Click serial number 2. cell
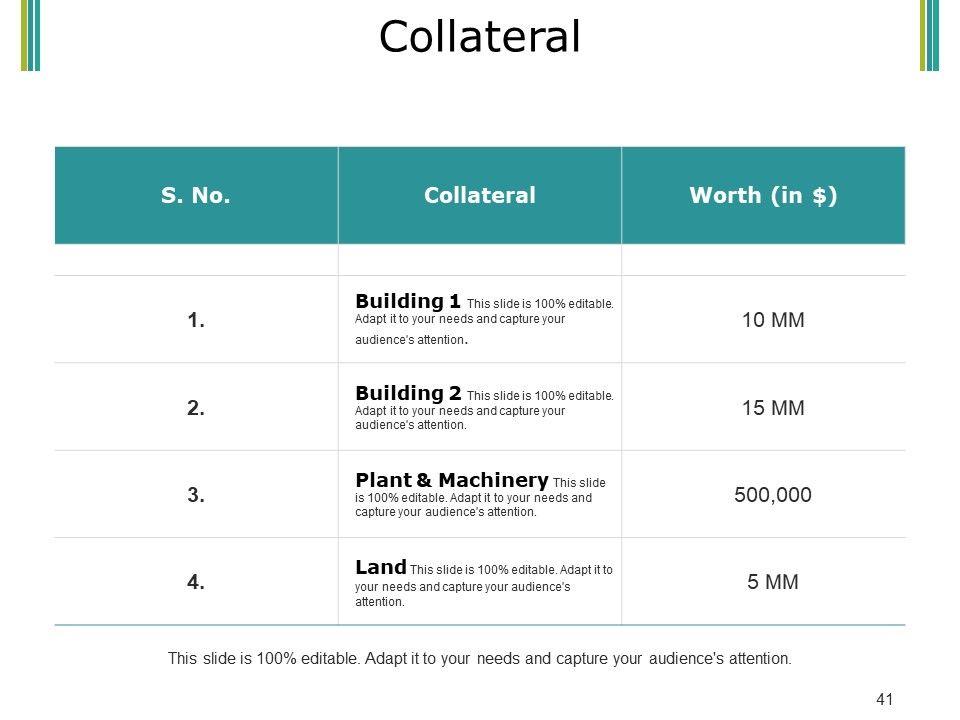 pyautogui.click(x=196, y=408)
